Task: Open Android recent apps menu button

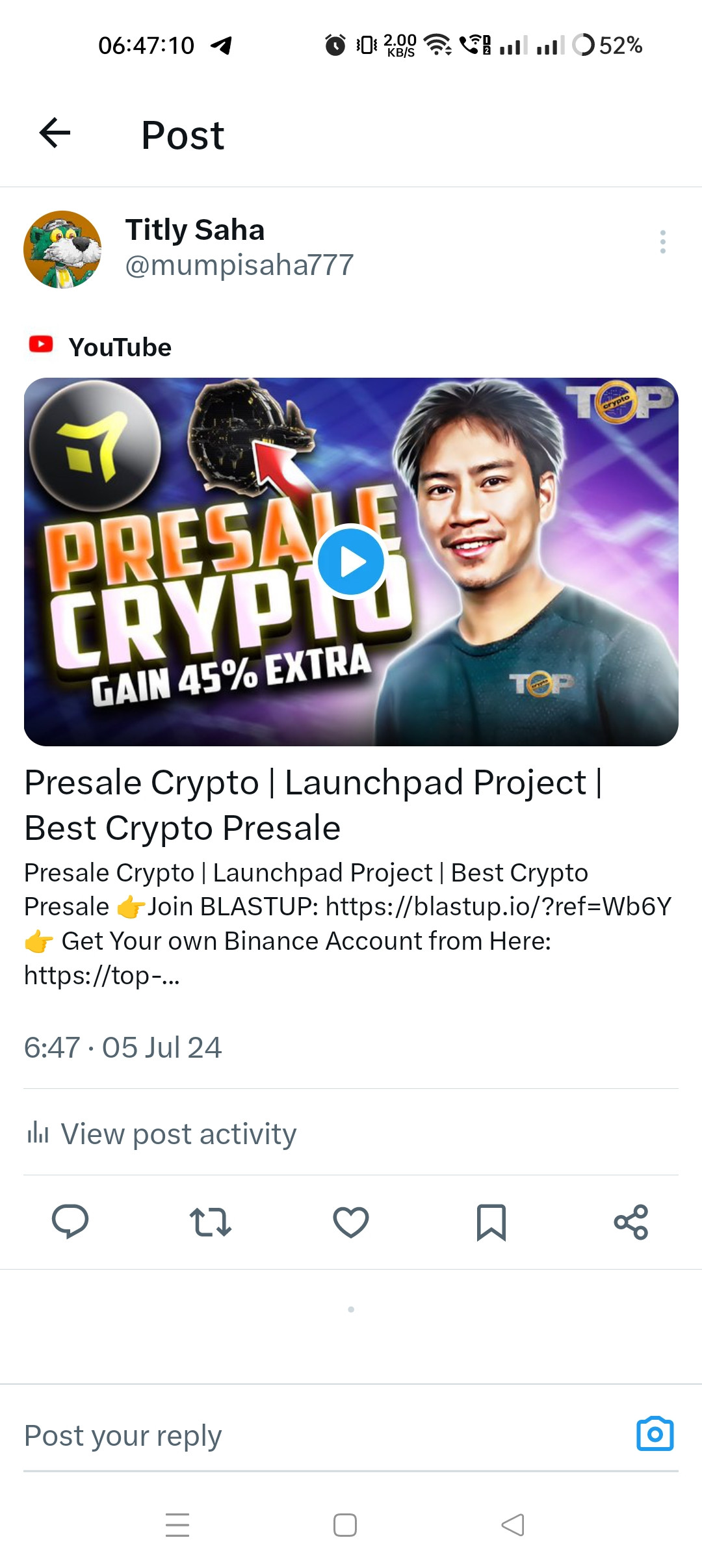Action: point(177,1524)
